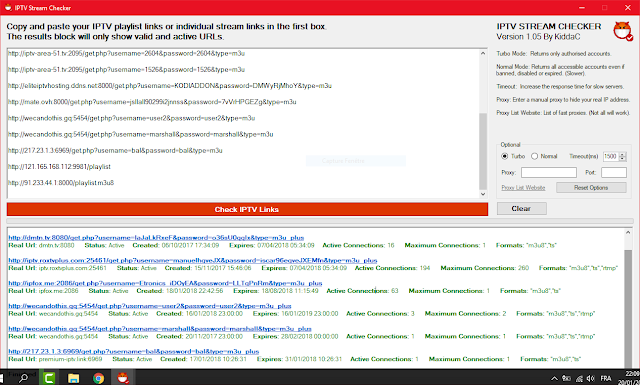Click the 217.23.1.3:6969 input line
The width and height of the screenshot is (640, 385).
pos(115,151)
